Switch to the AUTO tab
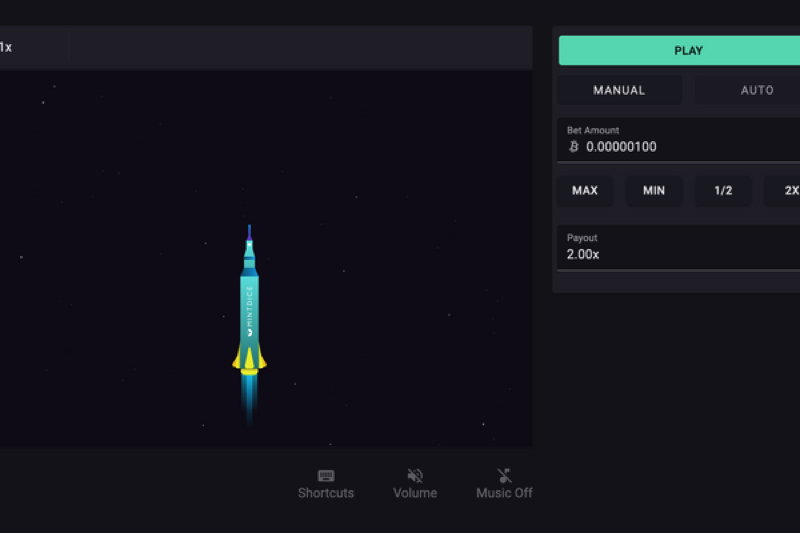This screenshot has width=800, height=533. click(748, 90)
